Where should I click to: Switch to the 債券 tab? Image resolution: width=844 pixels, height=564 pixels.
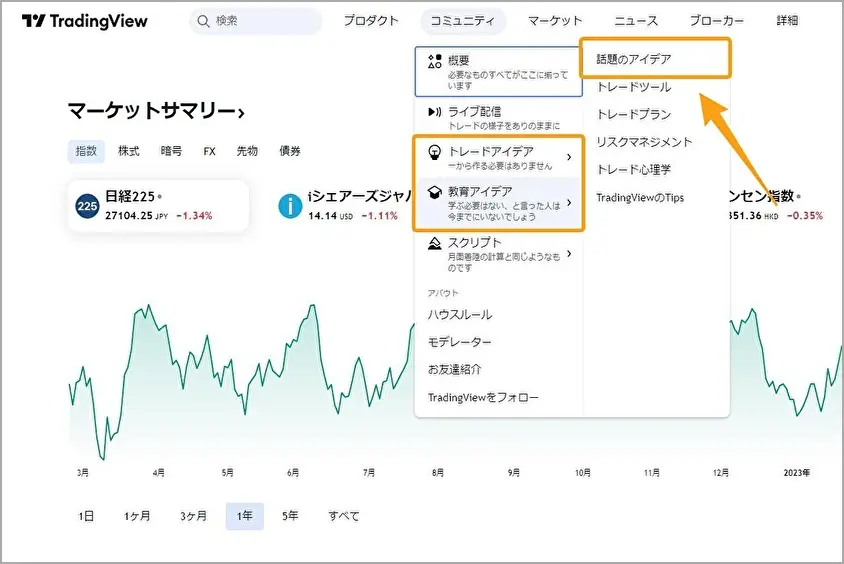click(290, 151)
